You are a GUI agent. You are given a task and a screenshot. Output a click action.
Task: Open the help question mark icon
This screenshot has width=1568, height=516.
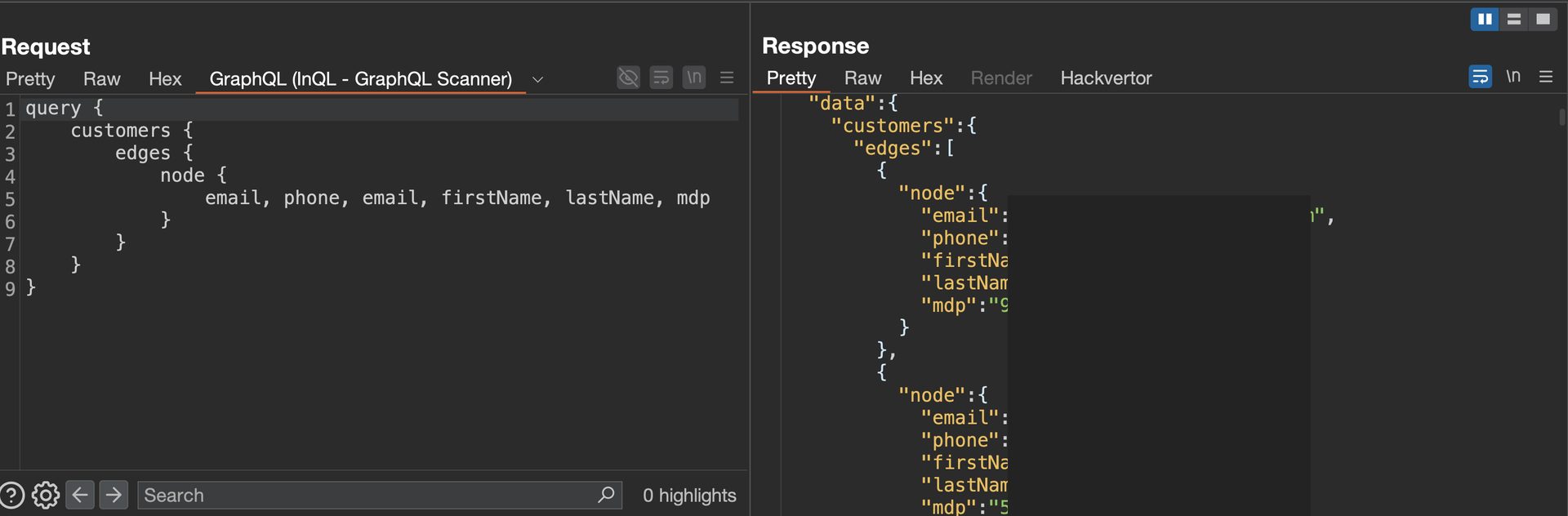[11, 496]
